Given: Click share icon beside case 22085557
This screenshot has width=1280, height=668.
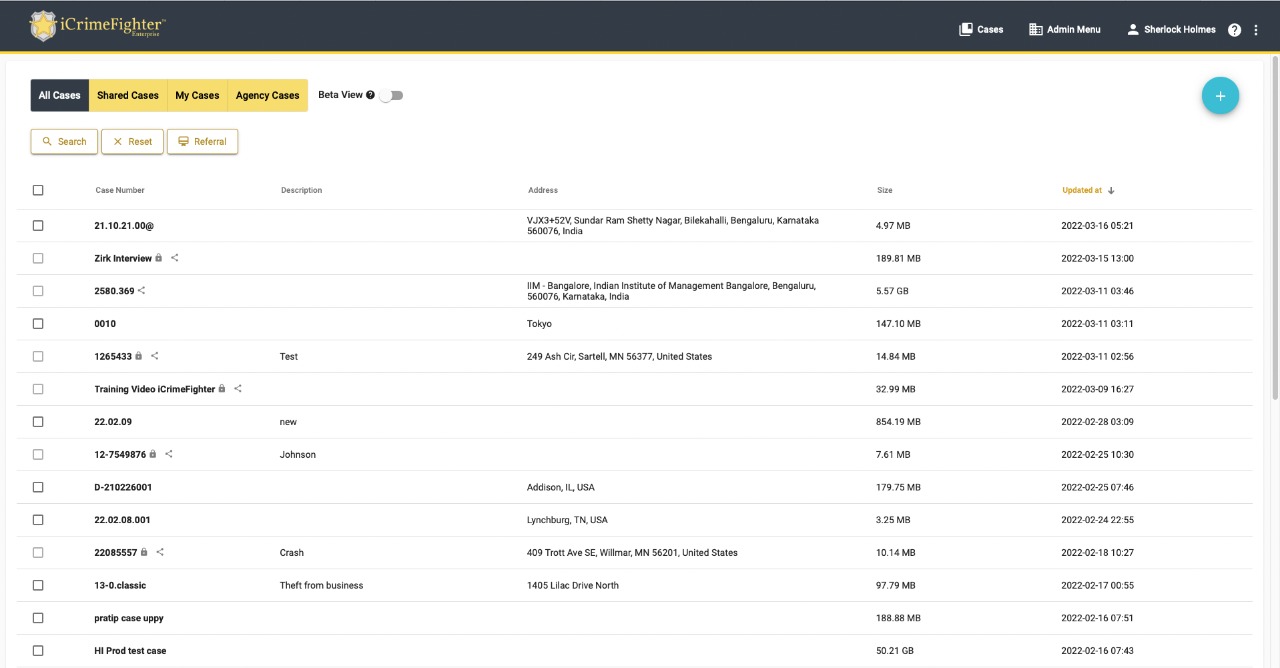Looking at the screenshot, I should (160, 552).
